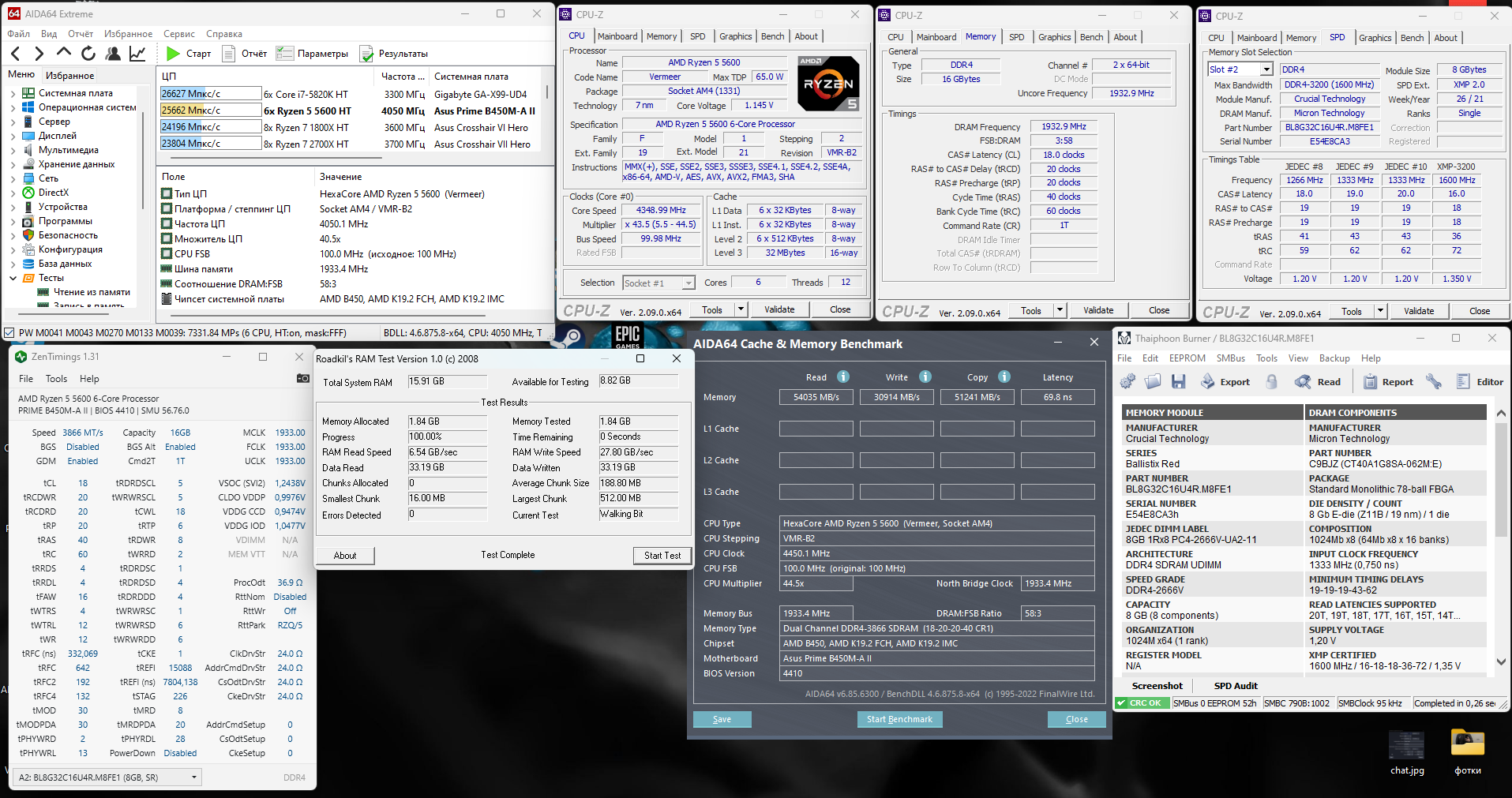Open the Файл menu in AIDA64
This screenshot has width=1512, height=798.
18,34
